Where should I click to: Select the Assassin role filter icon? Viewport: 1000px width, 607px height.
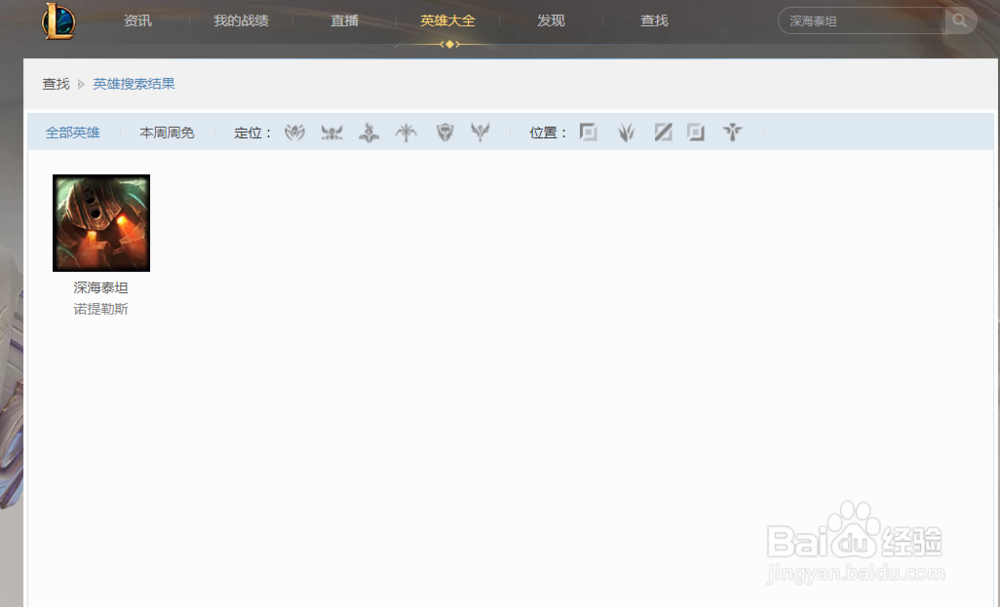pos(331,132)
